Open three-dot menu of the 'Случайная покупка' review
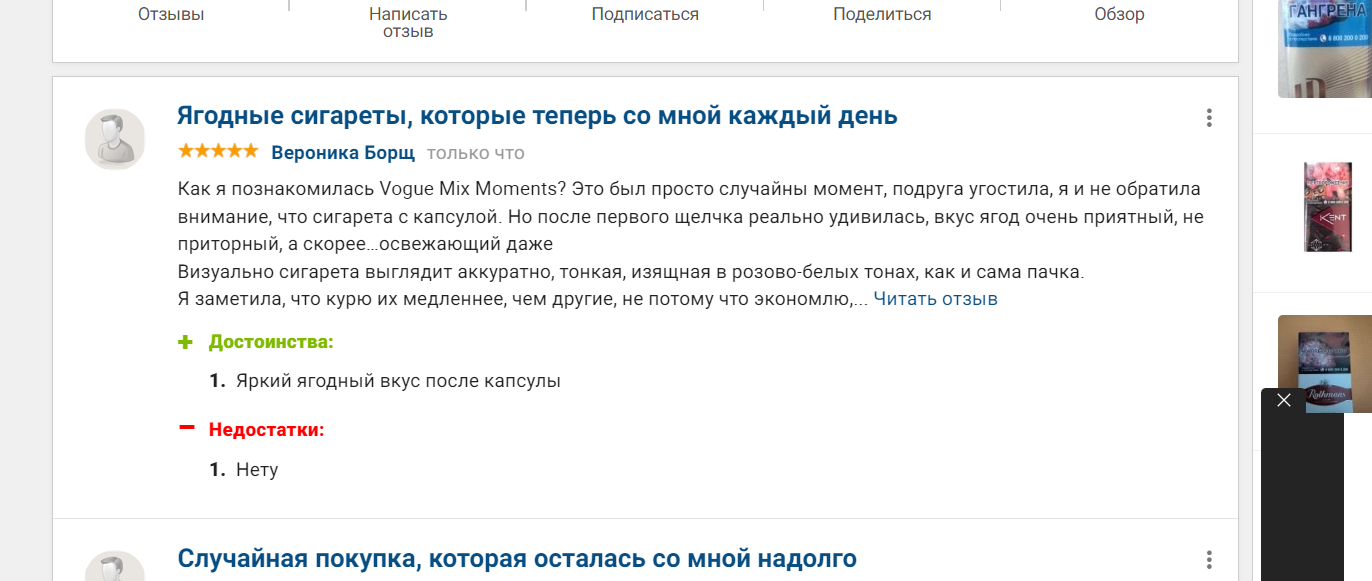This screenshot has height=581, width=1372. 1209,560
